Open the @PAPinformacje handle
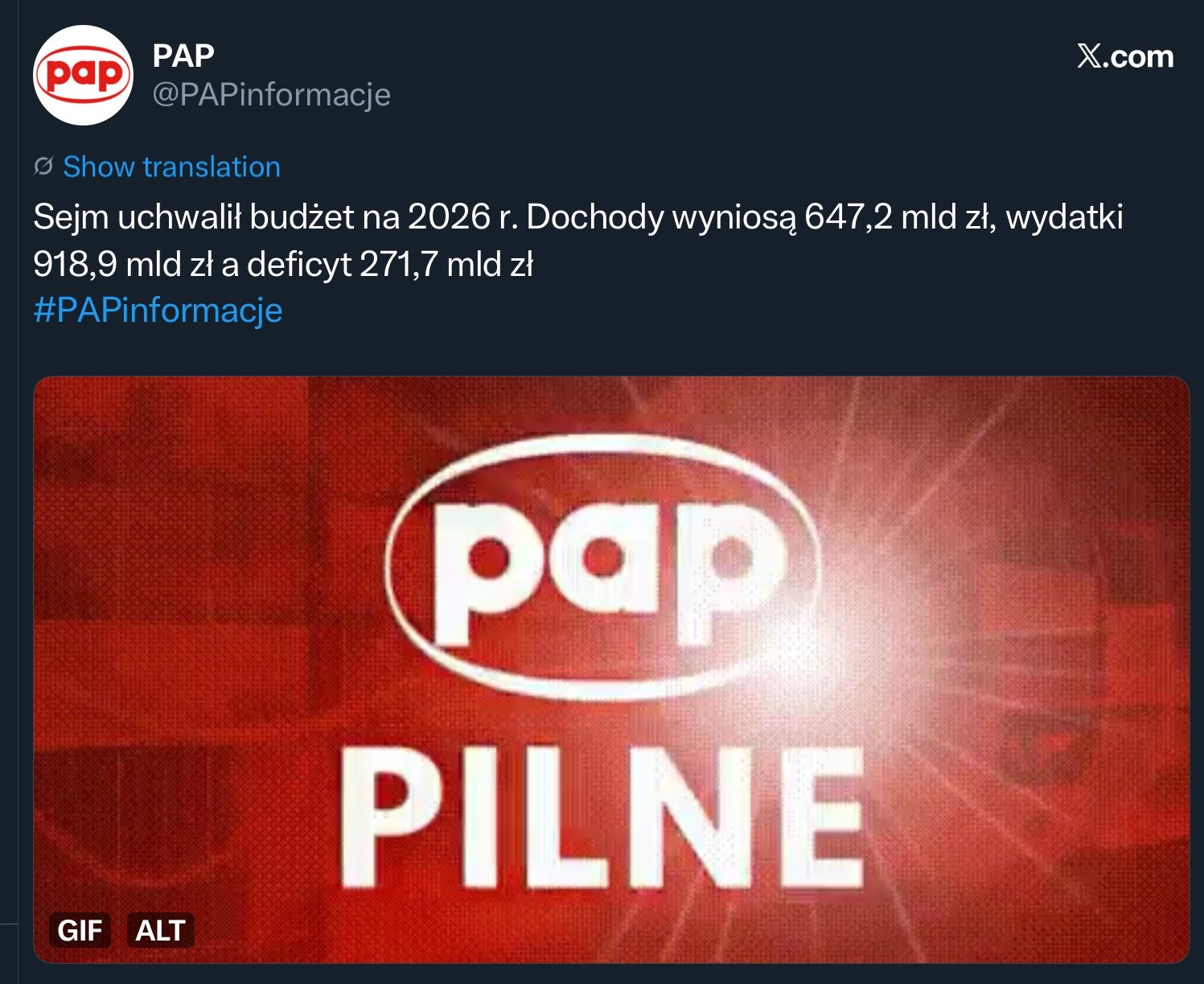The image size is (1204, 984). click(x=271, y=95)
